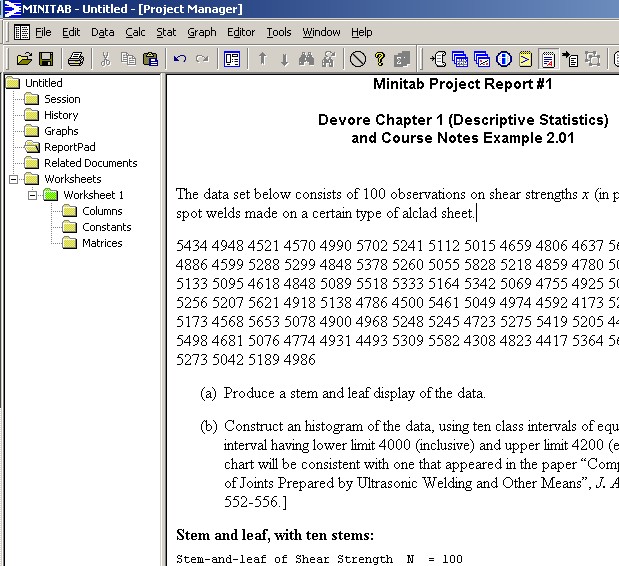
Task: Collapse the Worksheets tree node
Action: click(x=13, y=179)
